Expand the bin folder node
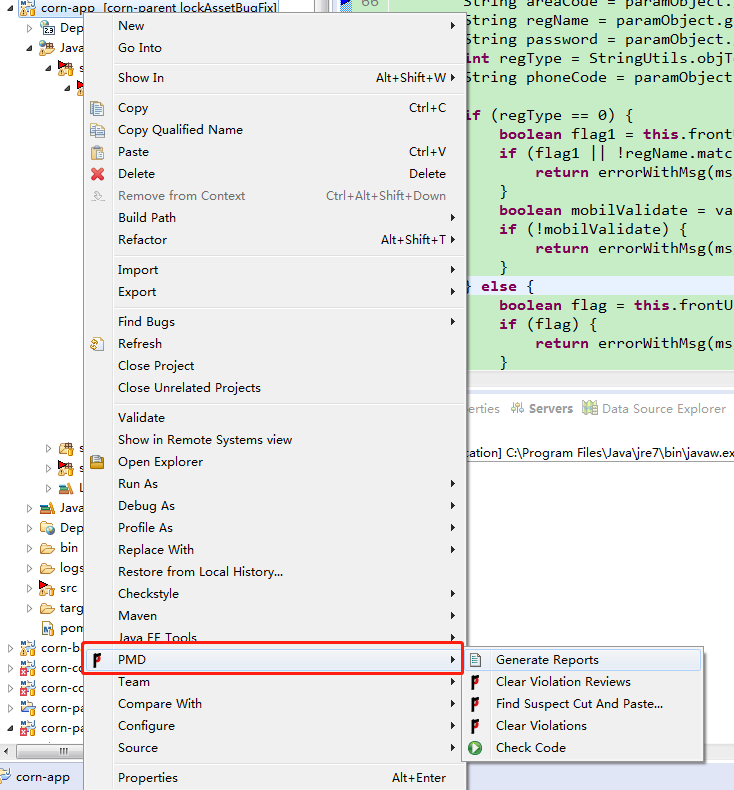The height and width of the screenshot is (790, 734). (x=29, y=548)
